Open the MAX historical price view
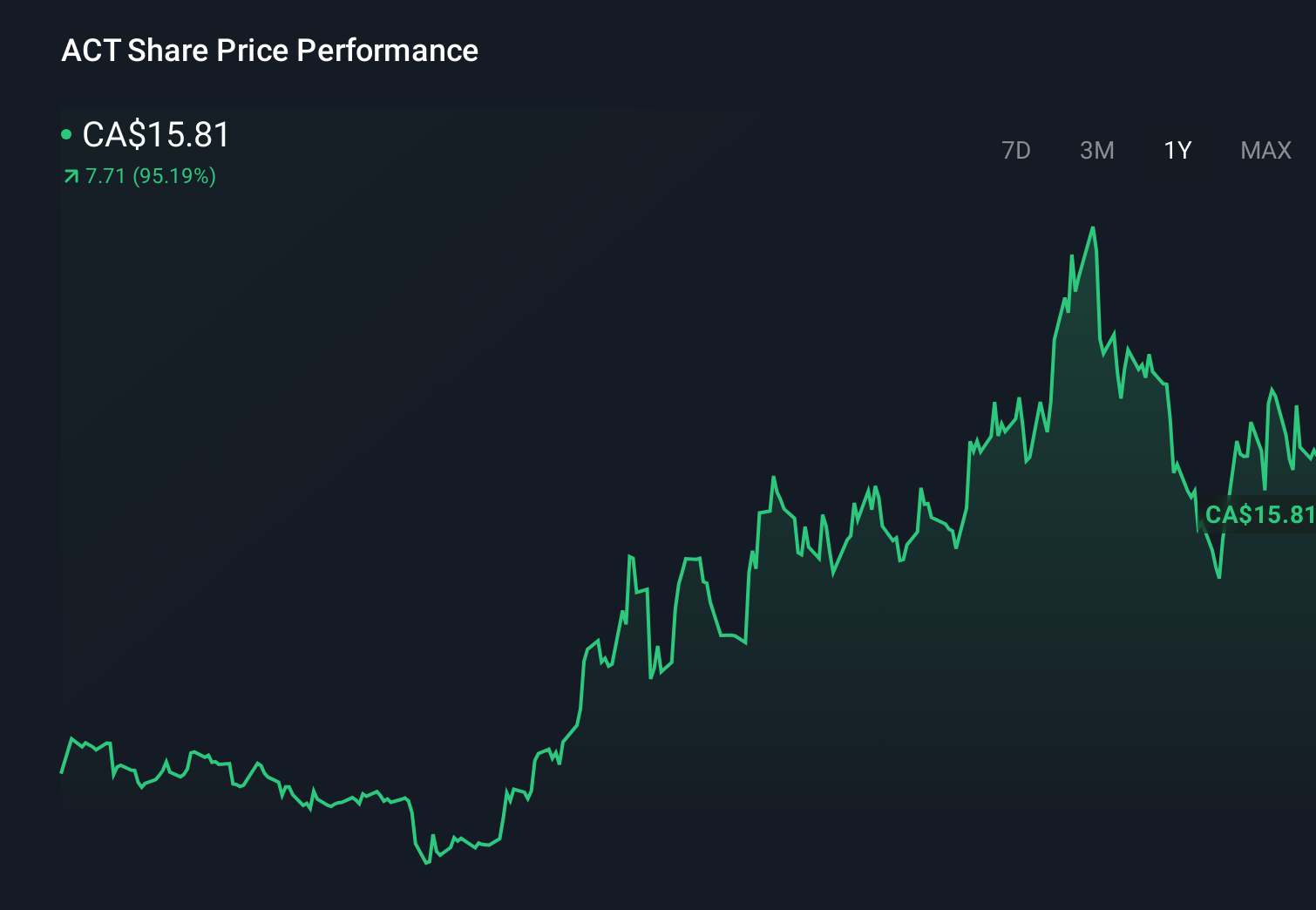The width and height of the screenshot is (1316, 910). pyautogui.click(x=1265, y=150)
